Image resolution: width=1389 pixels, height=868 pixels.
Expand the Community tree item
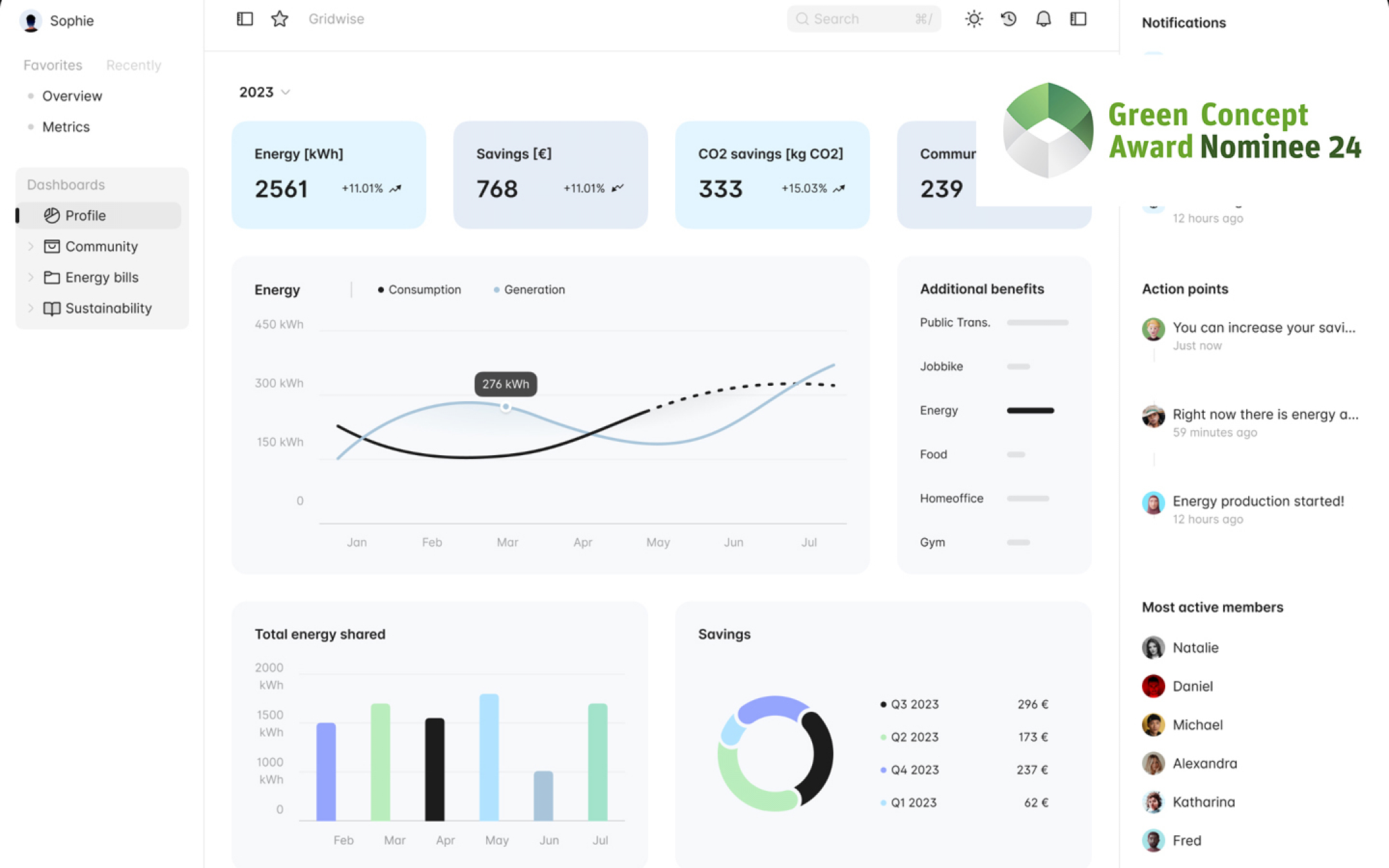31,246
